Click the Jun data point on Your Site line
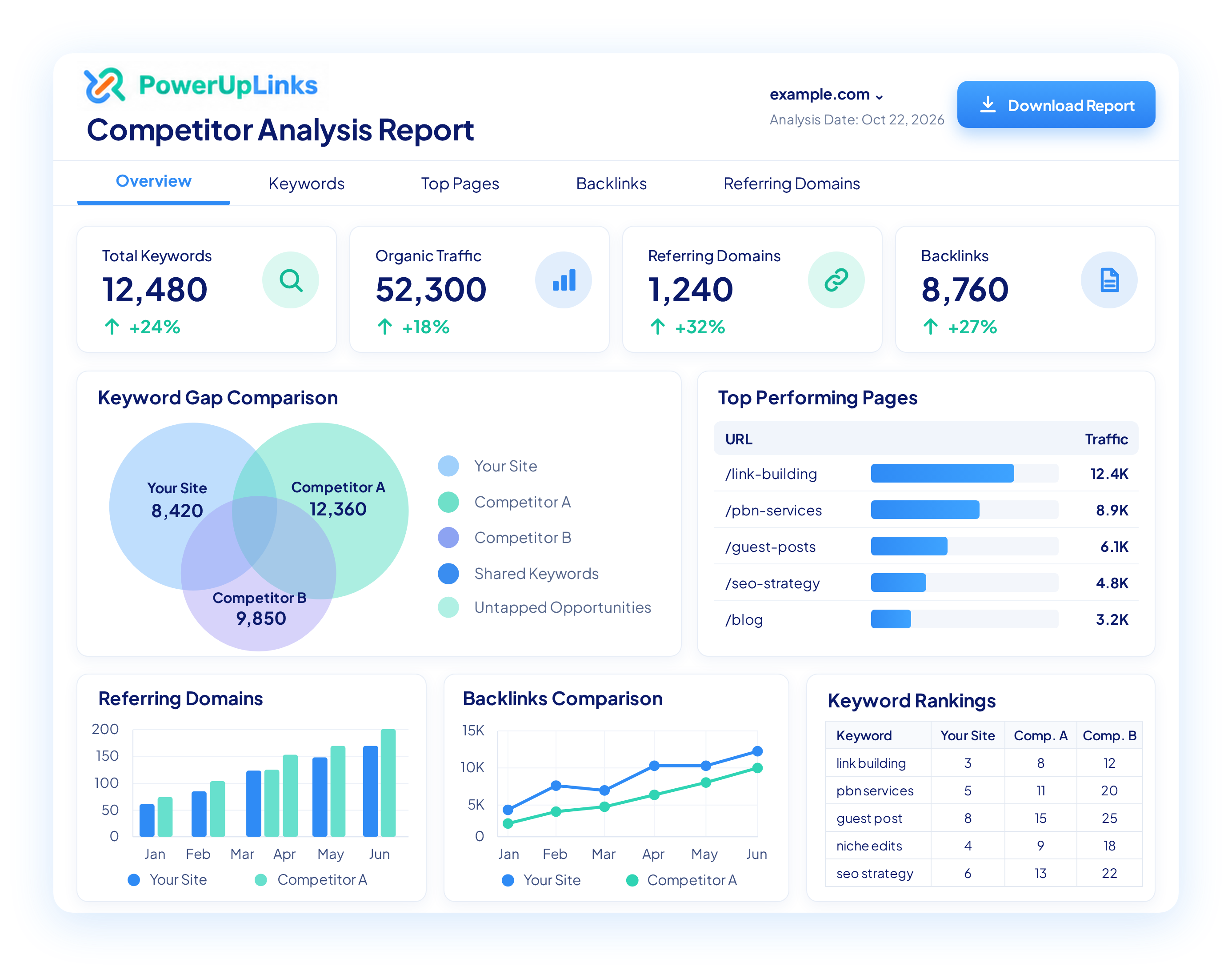Image resolution: width=1232 pixels, height=966 pixels. pyautogui.click(x=757, y=752)
